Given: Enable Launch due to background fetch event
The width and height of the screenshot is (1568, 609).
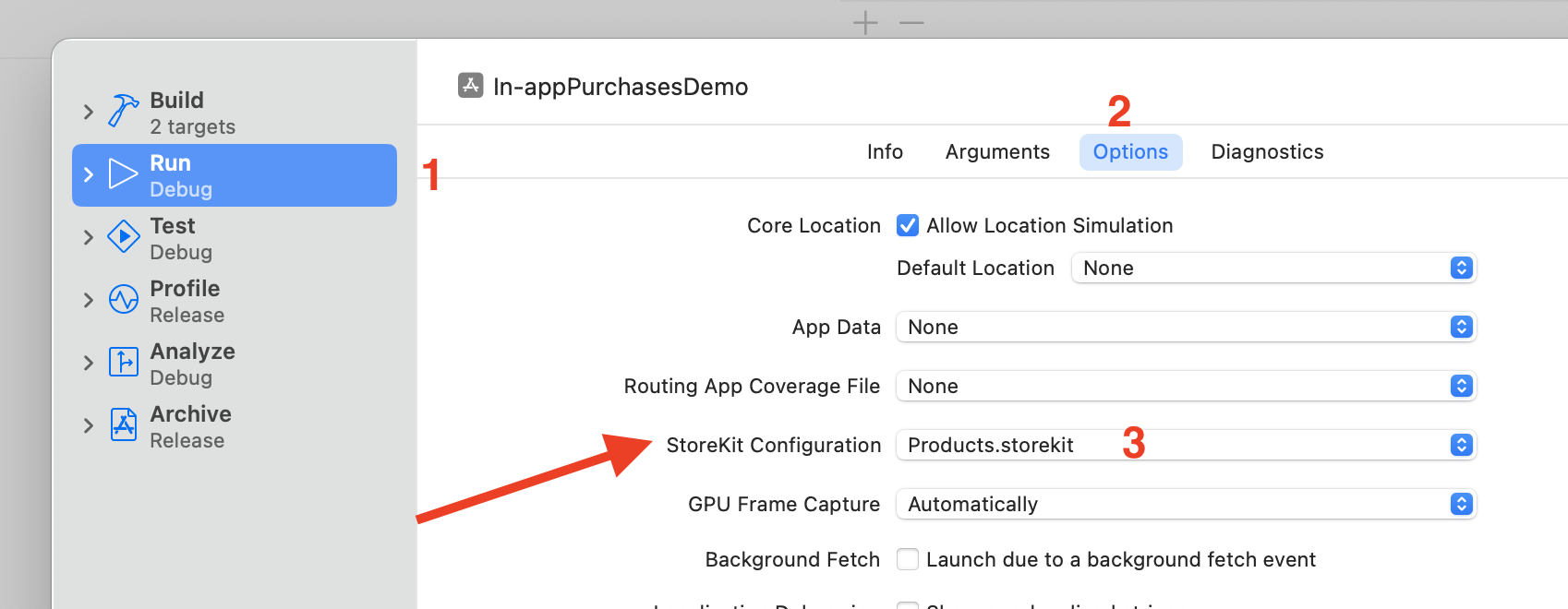Looking at the screenshot, I should click(x=908, y=559).
